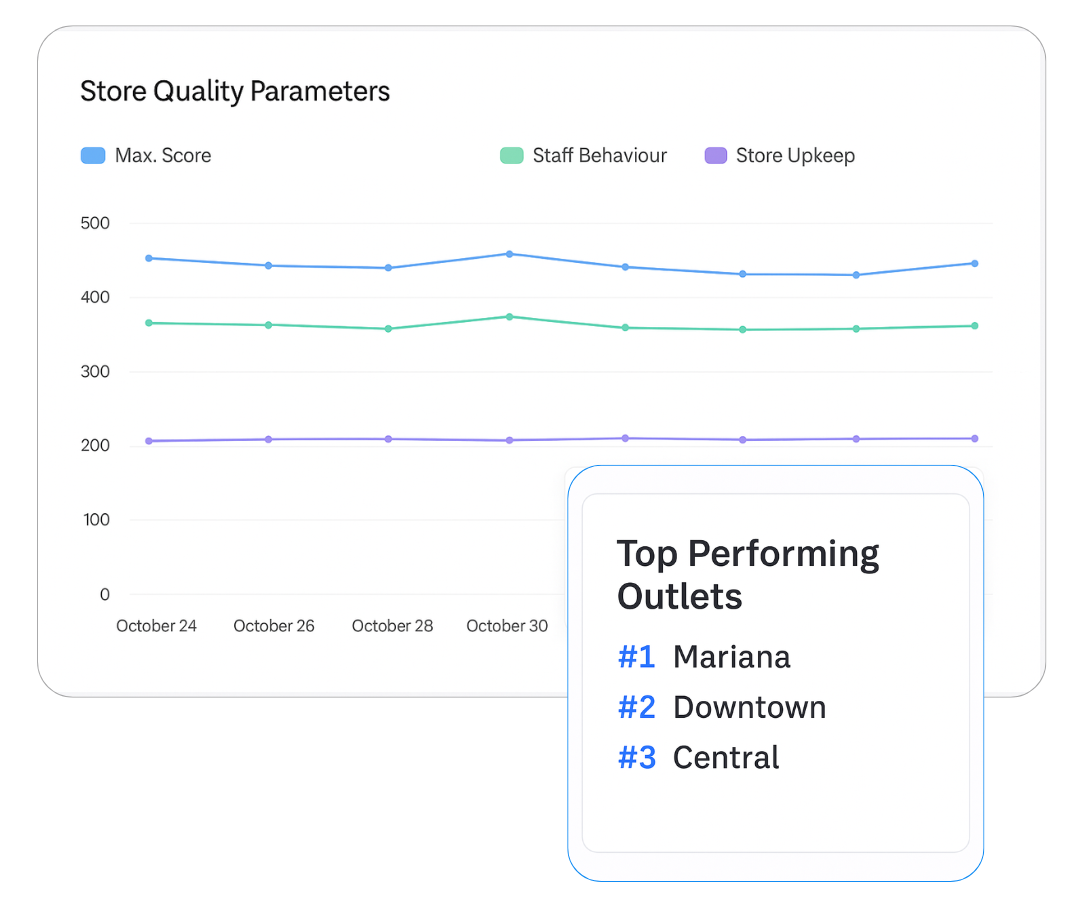Toggle the Store Upkeep series visibility
This screenshot has width=1087, height=915.
tap(779, 155)
